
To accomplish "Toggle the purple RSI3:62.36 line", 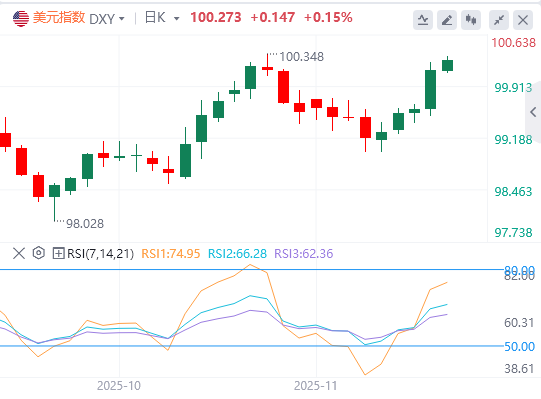I will click(x=304, y=254).
